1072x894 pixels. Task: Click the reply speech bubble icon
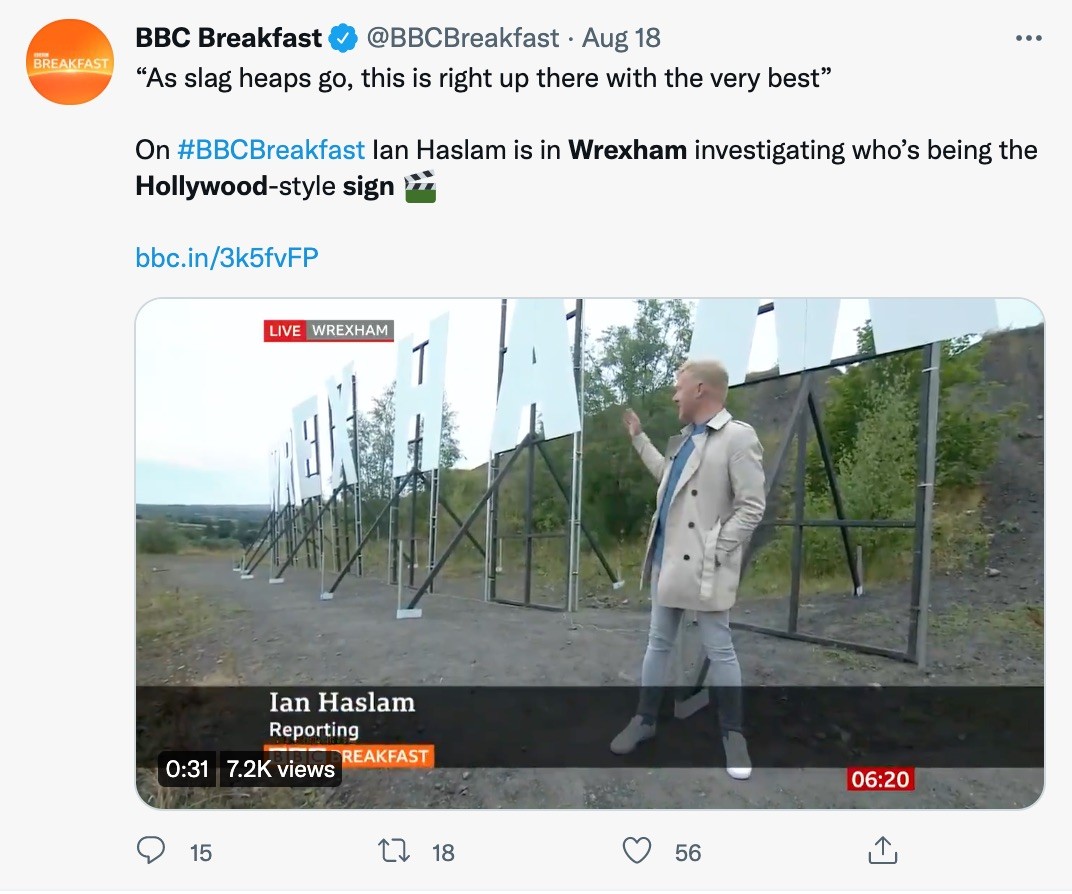coord(150,851)
